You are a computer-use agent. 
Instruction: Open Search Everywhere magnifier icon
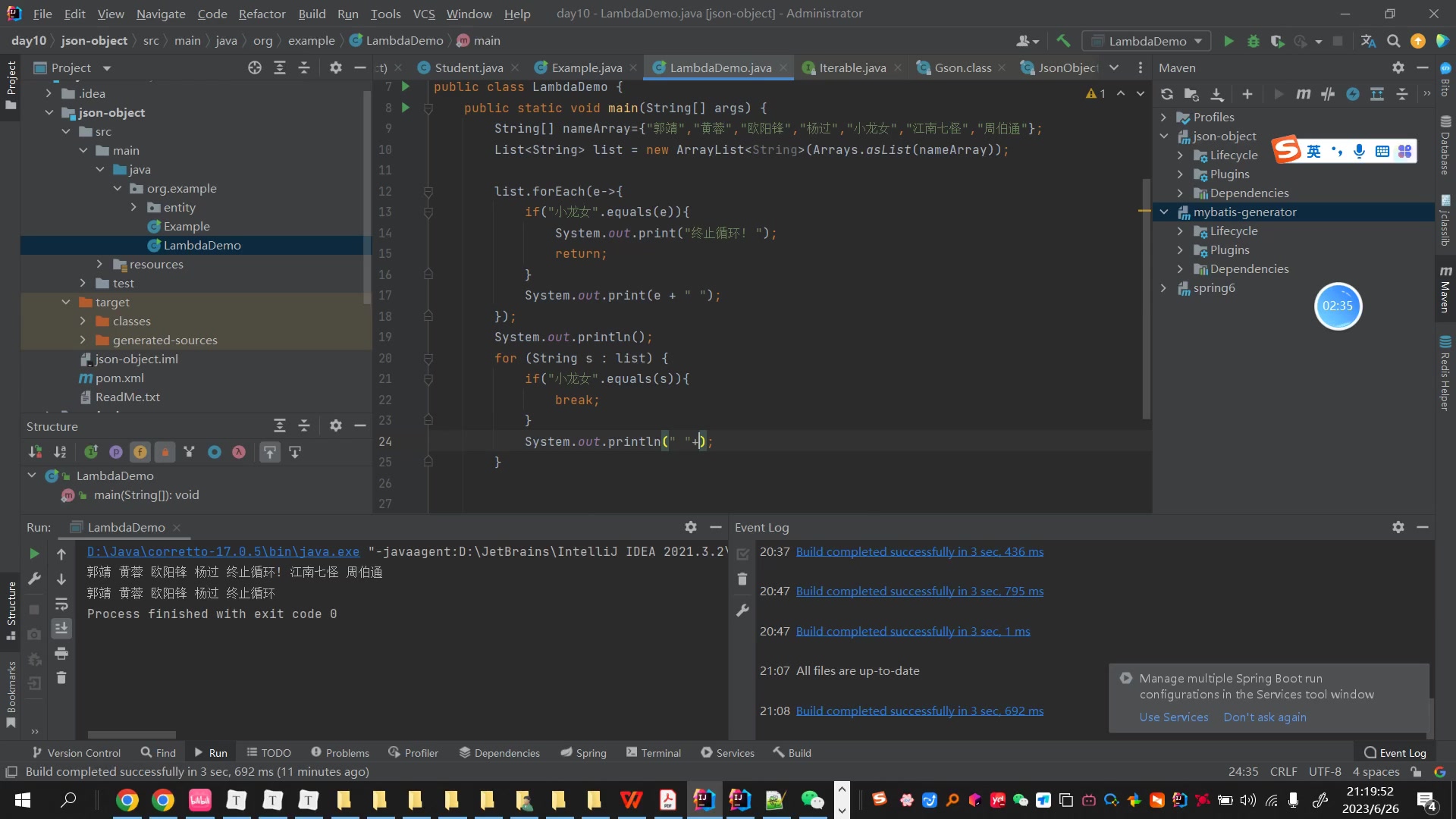pyautogui.click(x=1393, y=41)
